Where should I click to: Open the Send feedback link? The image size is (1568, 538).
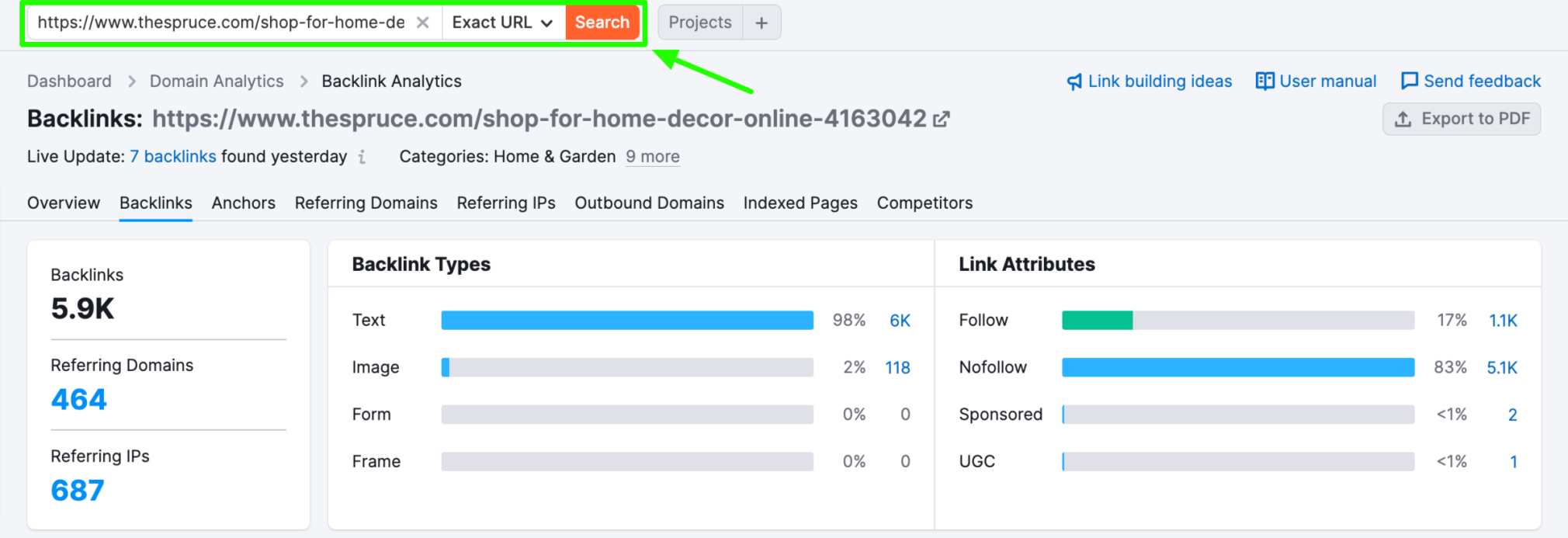pyautogui.click(x=1482, y=82)
